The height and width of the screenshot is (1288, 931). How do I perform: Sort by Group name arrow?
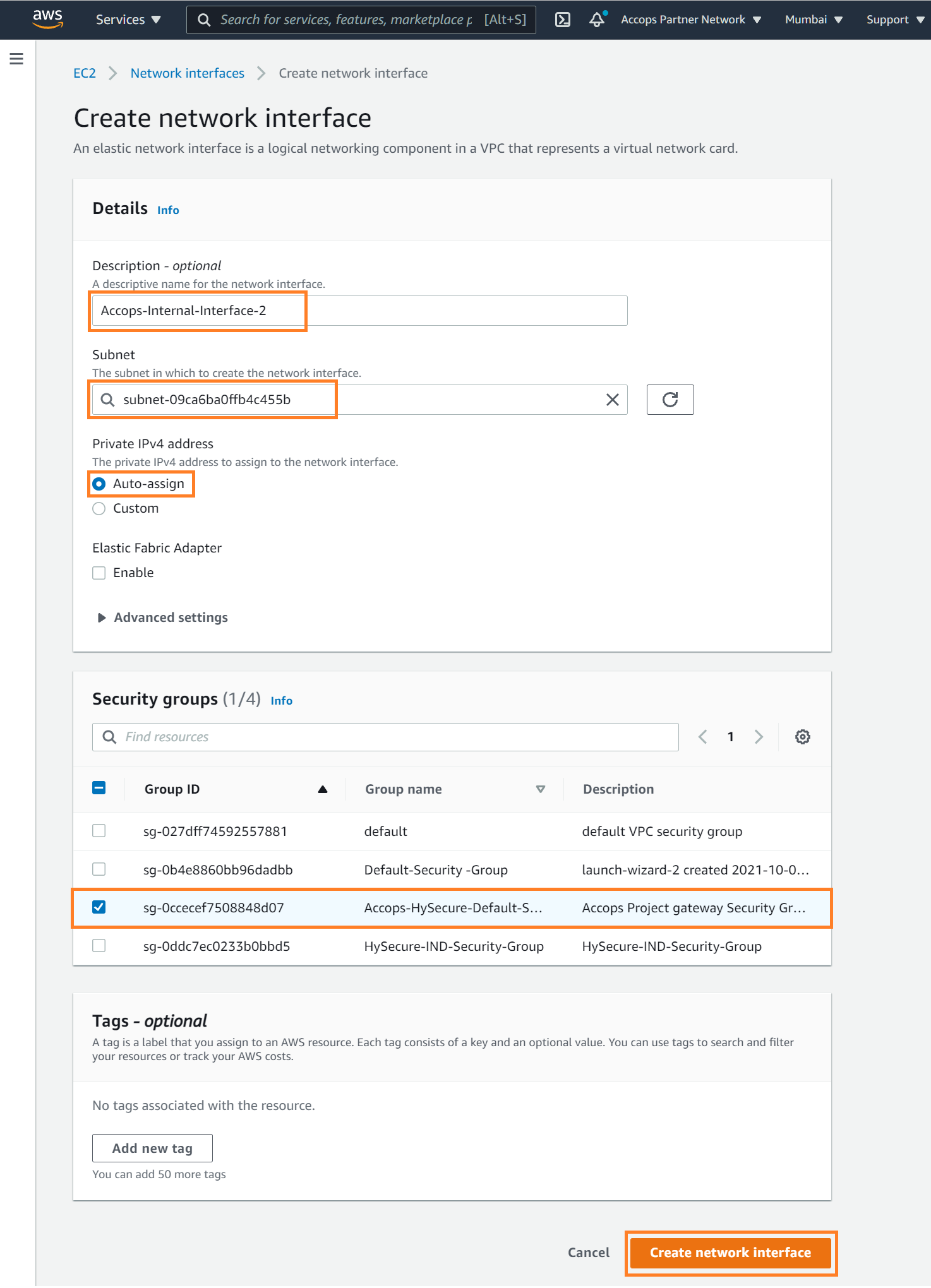[x=541, y=789]
